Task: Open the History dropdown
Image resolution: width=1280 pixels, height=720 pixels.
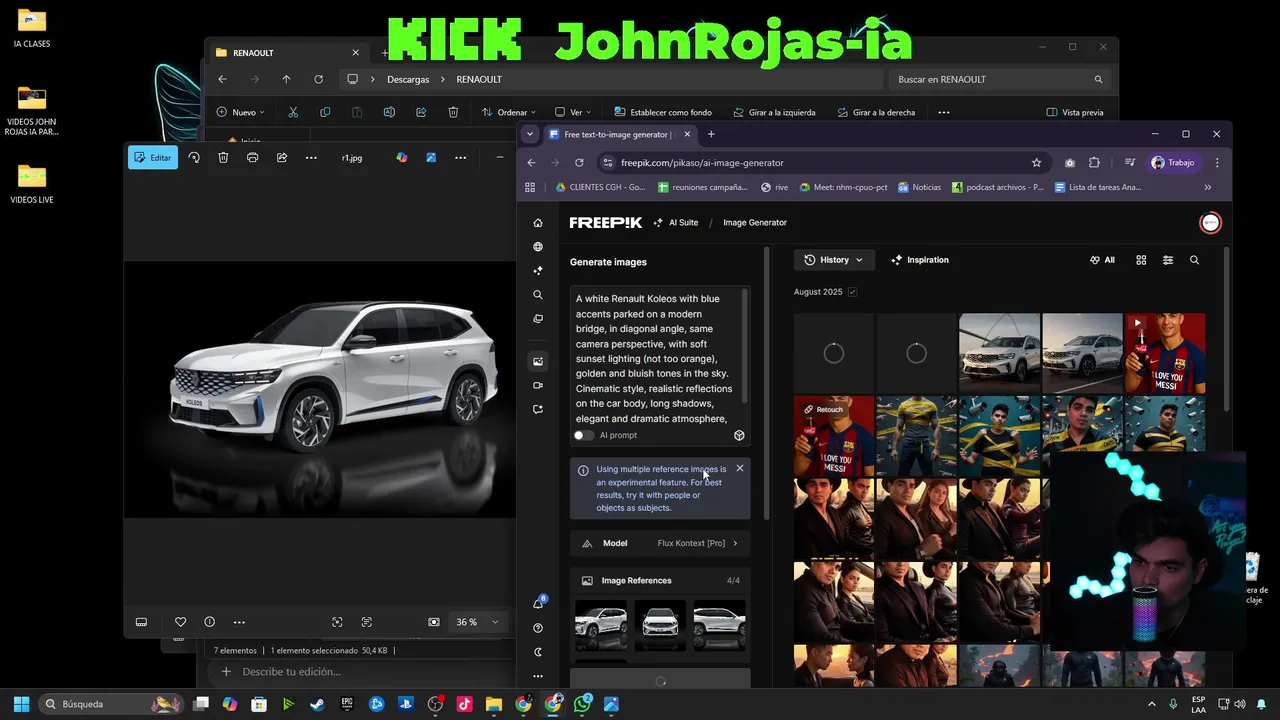Action: [x=834, y=260]
